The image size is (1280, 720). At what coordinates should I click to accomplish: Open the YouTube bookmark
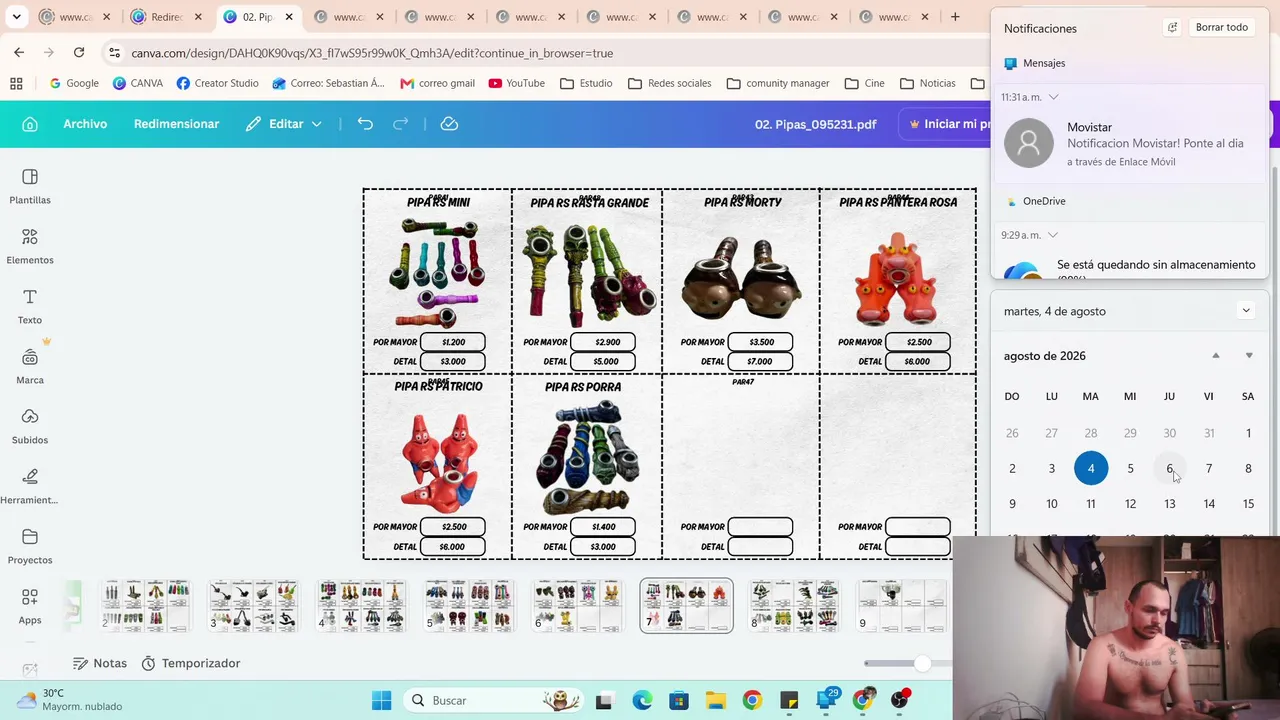pyautogui.click(x=516, y=83)
